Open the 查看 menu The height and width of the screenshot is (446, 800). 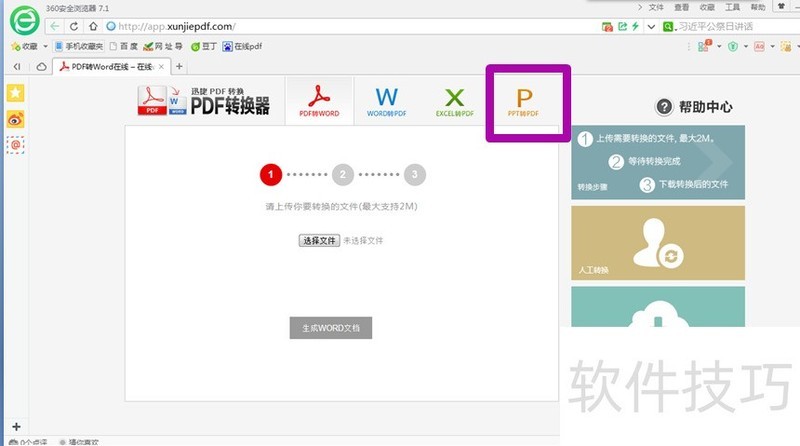coord(681,7)
